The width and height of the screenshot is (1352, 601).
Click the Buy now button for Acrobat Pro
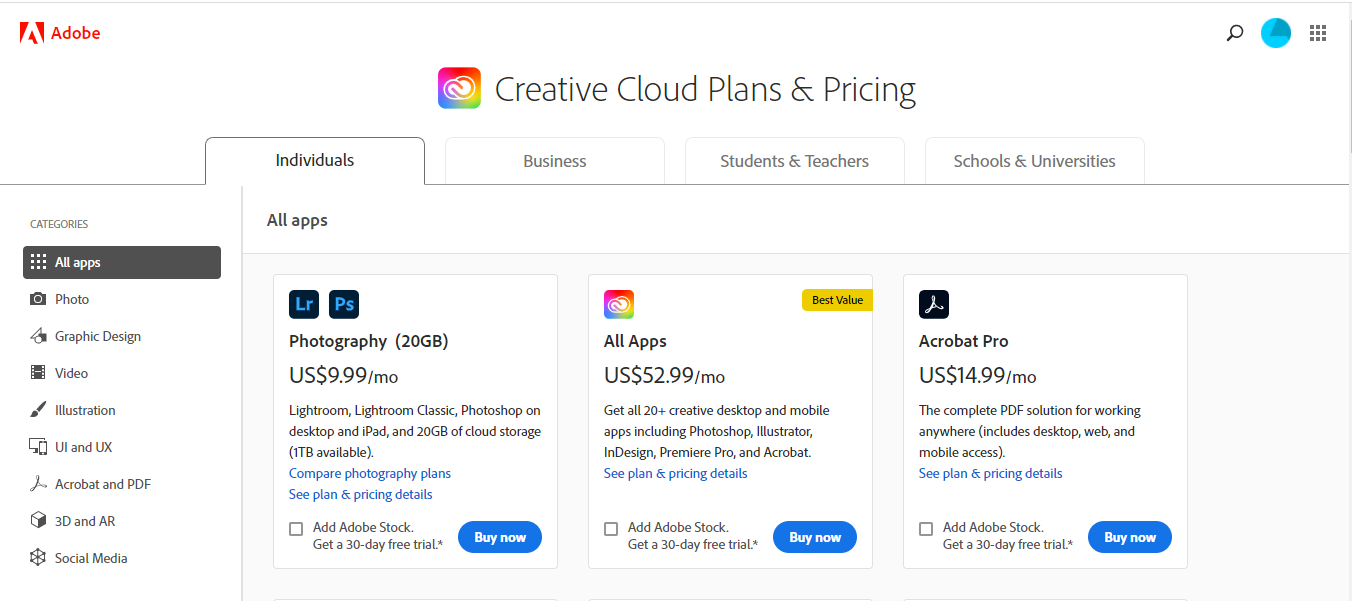[x=1130, y=537]
